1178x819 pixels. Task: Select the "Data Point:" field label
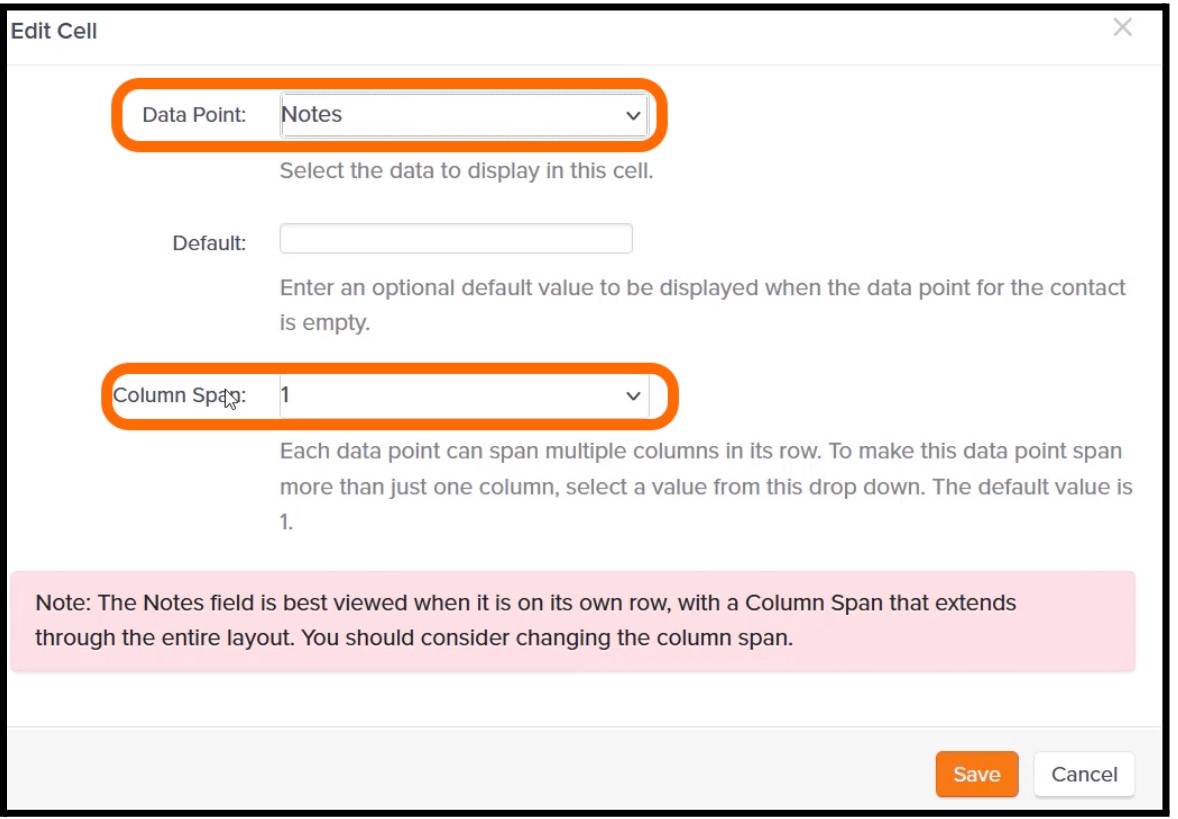coord(194,115)
